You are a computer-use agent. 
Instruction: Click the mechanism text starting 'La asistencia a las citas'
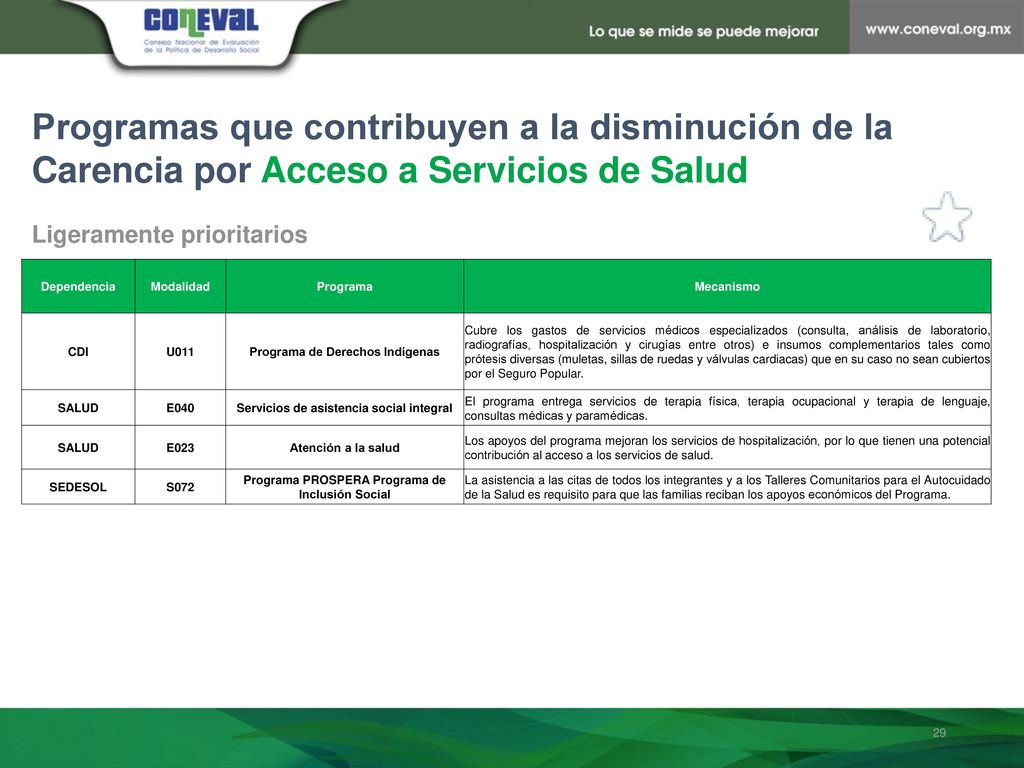(727, 487)
